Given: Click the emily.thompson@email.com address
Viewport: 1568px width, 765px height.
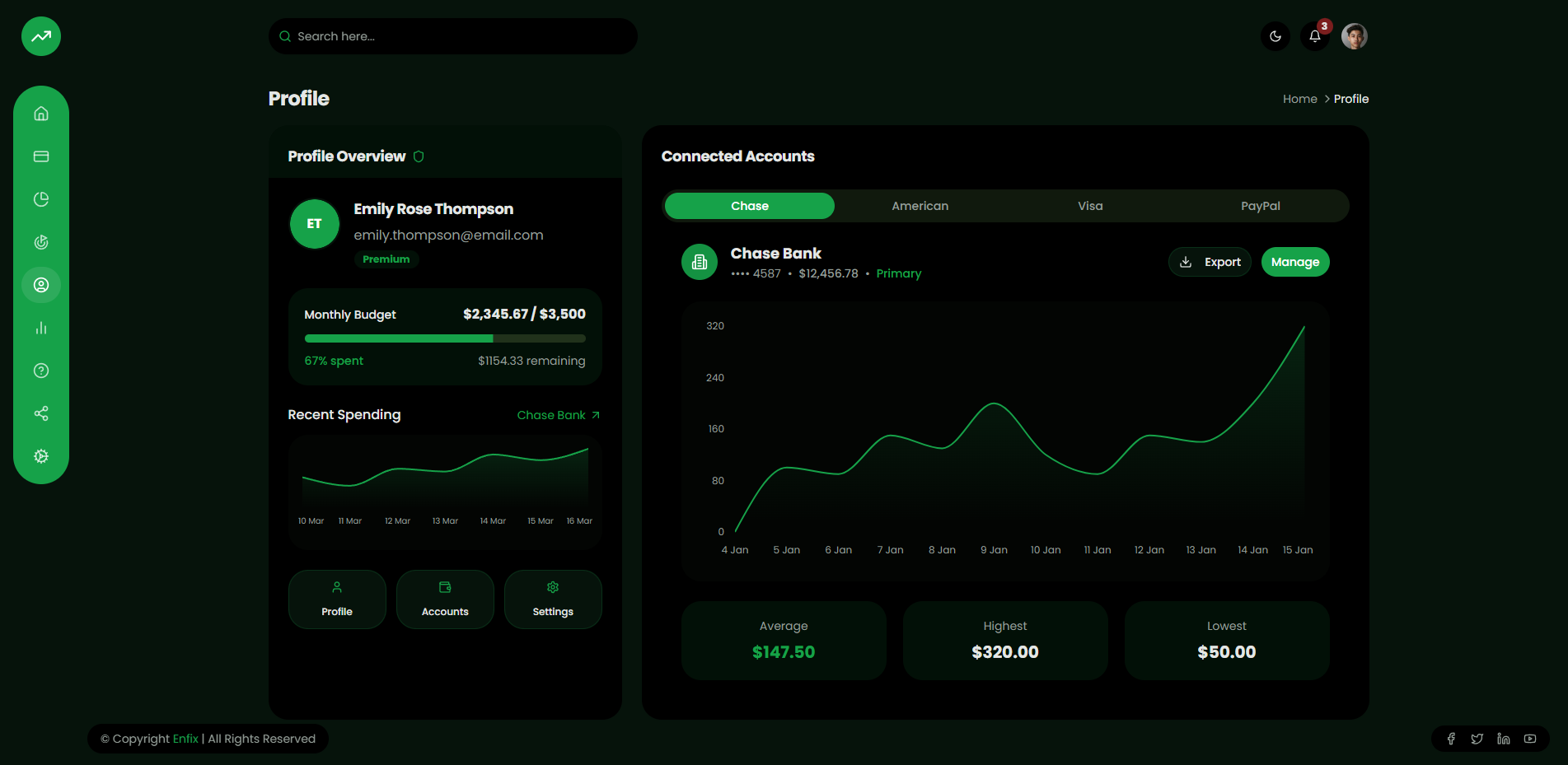Looking at the screenshot, I should [448, 236].
